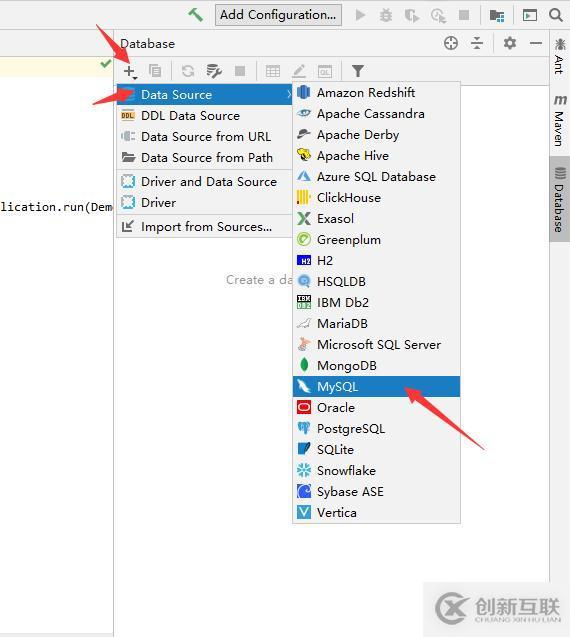Click the Duplicate data source icon
The width and height of the screenshot is (570, 637).
pyautogui.click(x=155, y=71)
